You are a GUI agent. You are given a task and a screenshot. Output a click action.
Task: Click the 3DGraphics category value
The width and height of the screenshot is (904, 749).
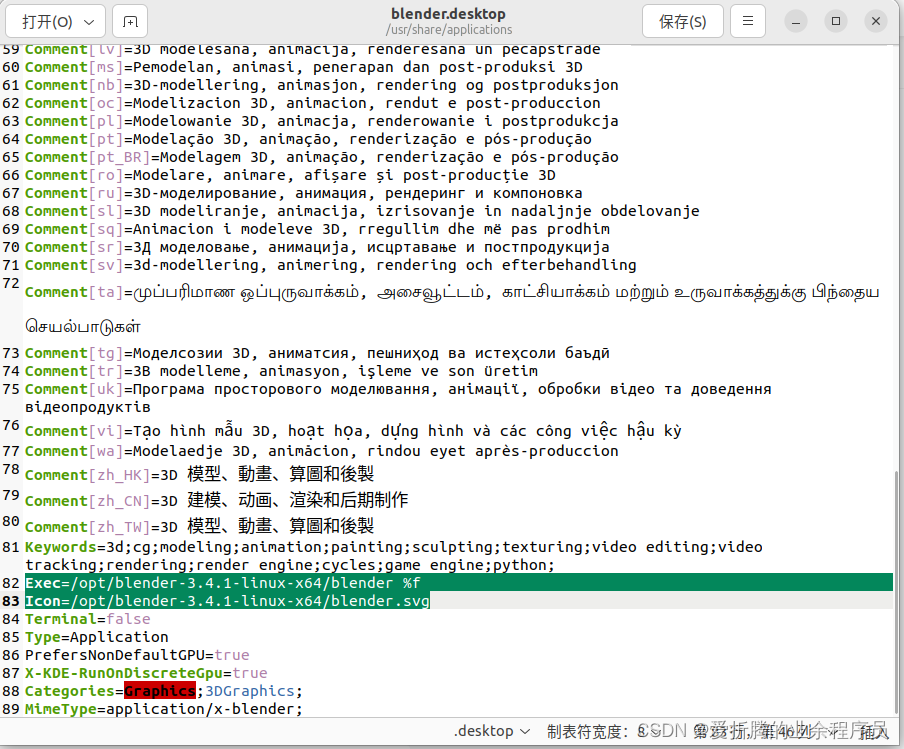(250, 691)
